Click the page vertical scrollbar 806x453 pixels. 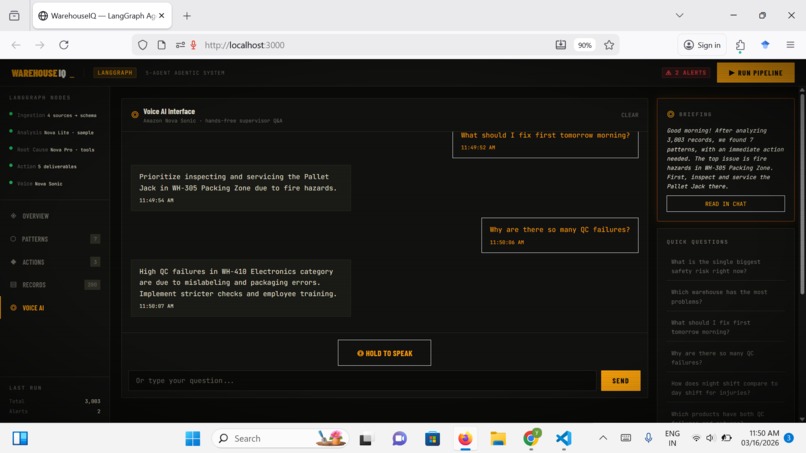coord(802,193)
